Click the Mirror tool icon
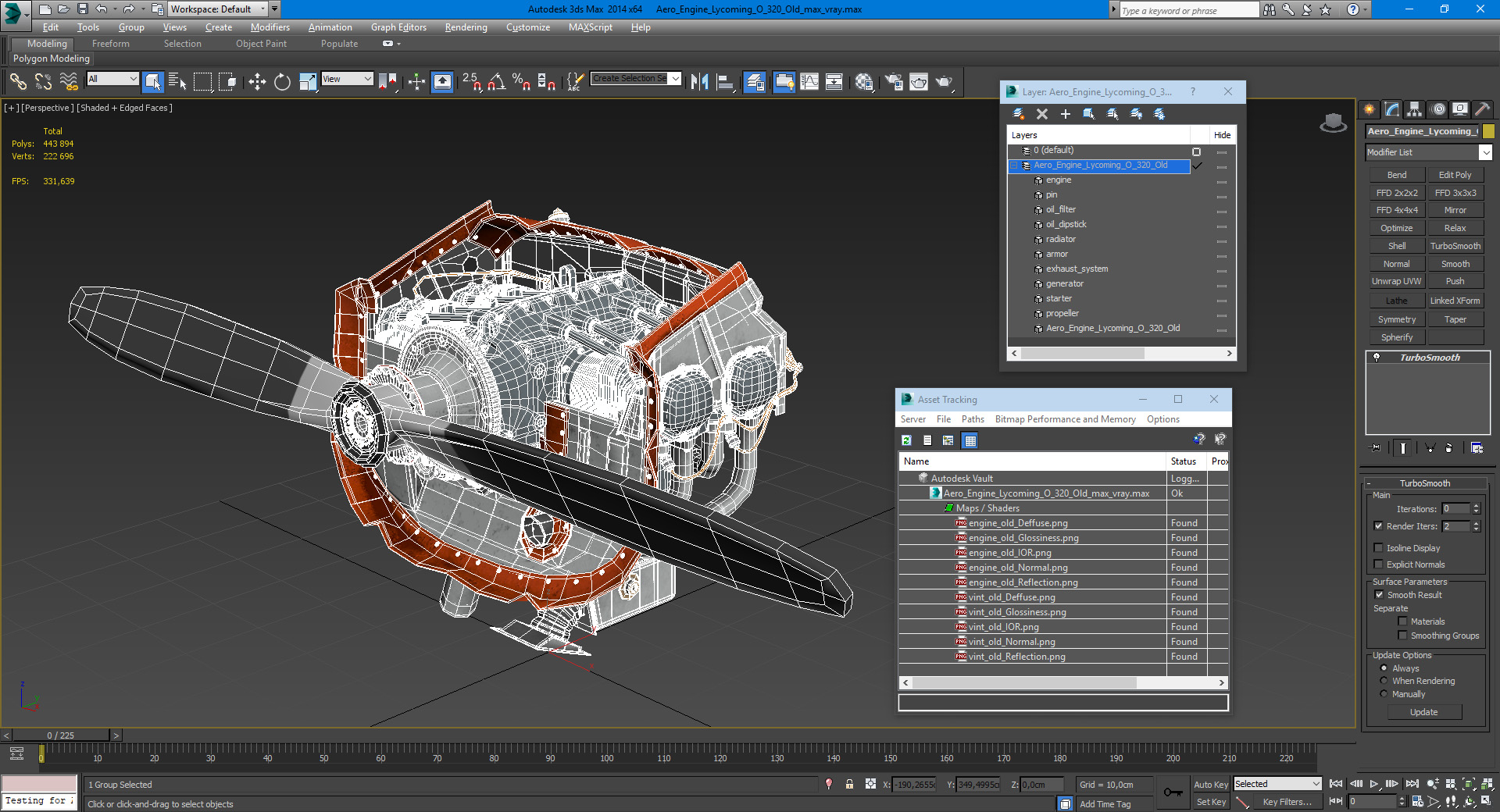The height and width of the screenshot is (812, 1500). click(x=699, y=82)
